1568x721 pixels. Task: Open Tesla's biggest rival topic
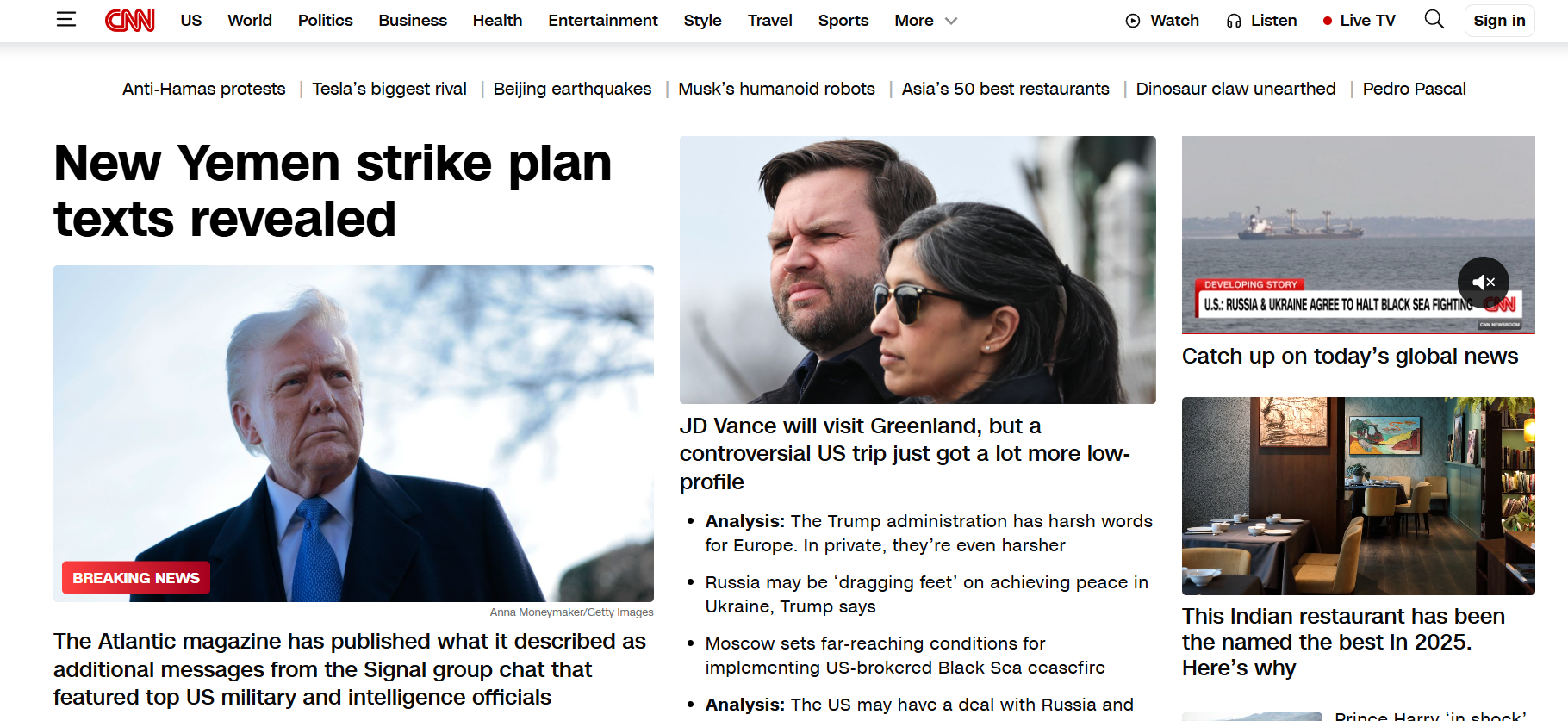point(389,89)
